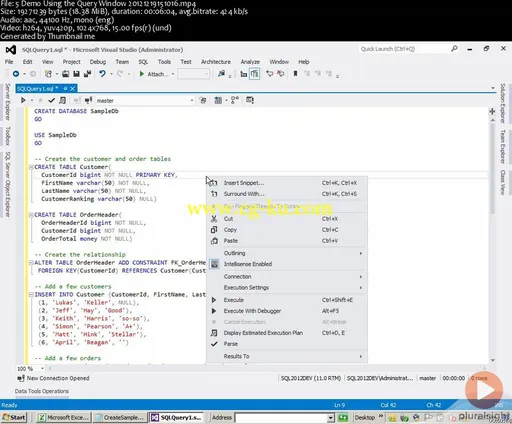Screen dimensions: 512x424
Task: Toggle the highlighted toolbar icon left of uncomment
Action: (254, 74)
